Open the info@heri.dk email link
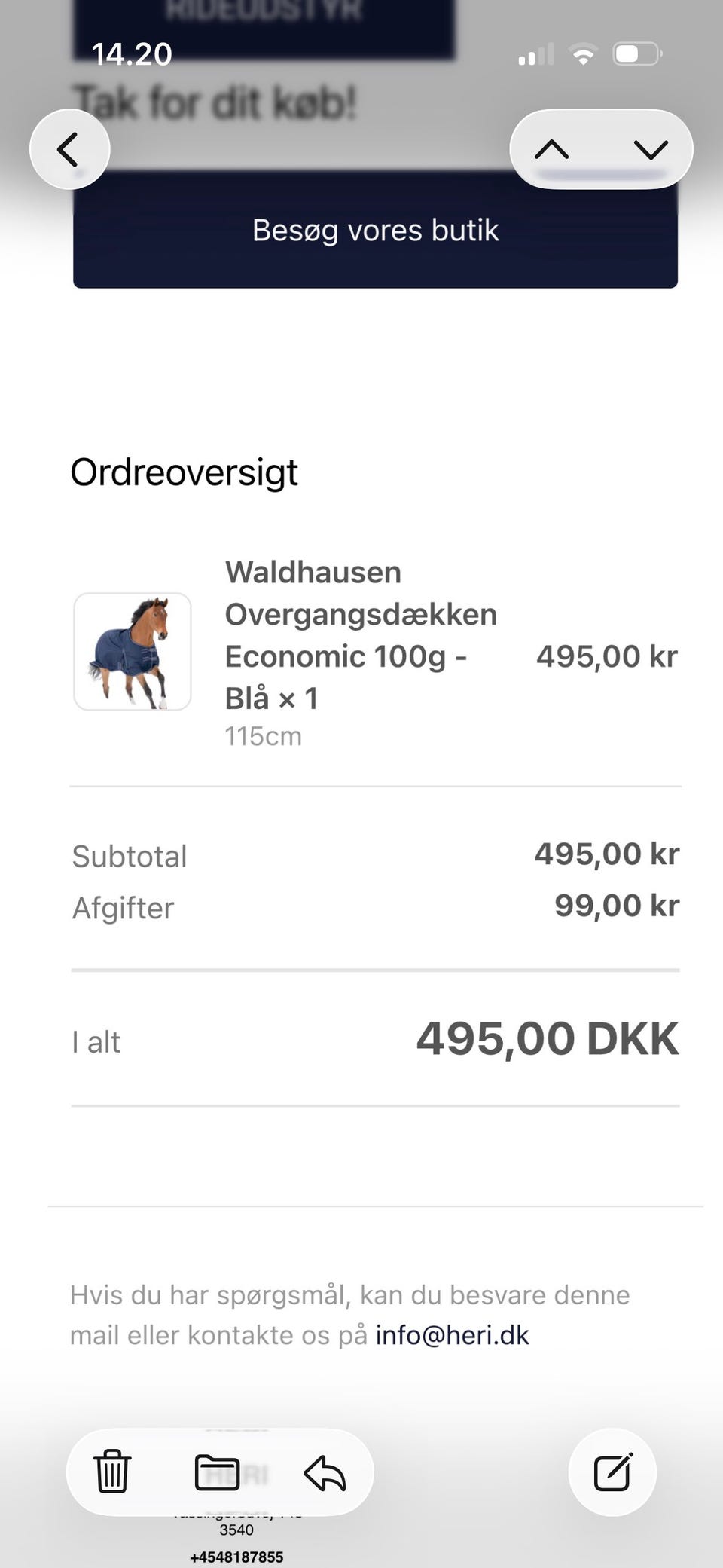The image size is (723, 1568). [452, 1335]
